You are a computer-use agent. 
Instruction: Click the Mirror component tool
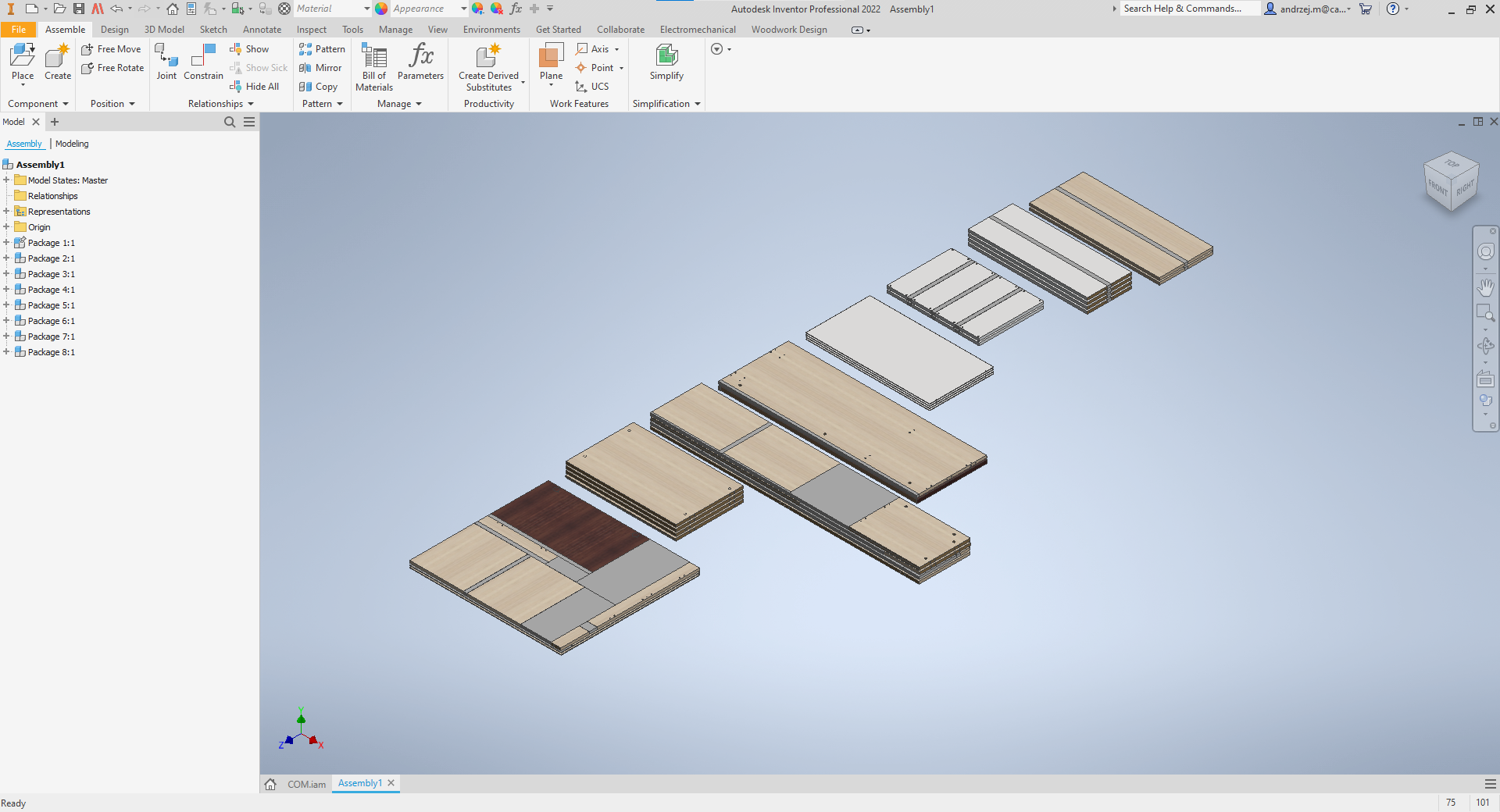click(x=321, y=68)
